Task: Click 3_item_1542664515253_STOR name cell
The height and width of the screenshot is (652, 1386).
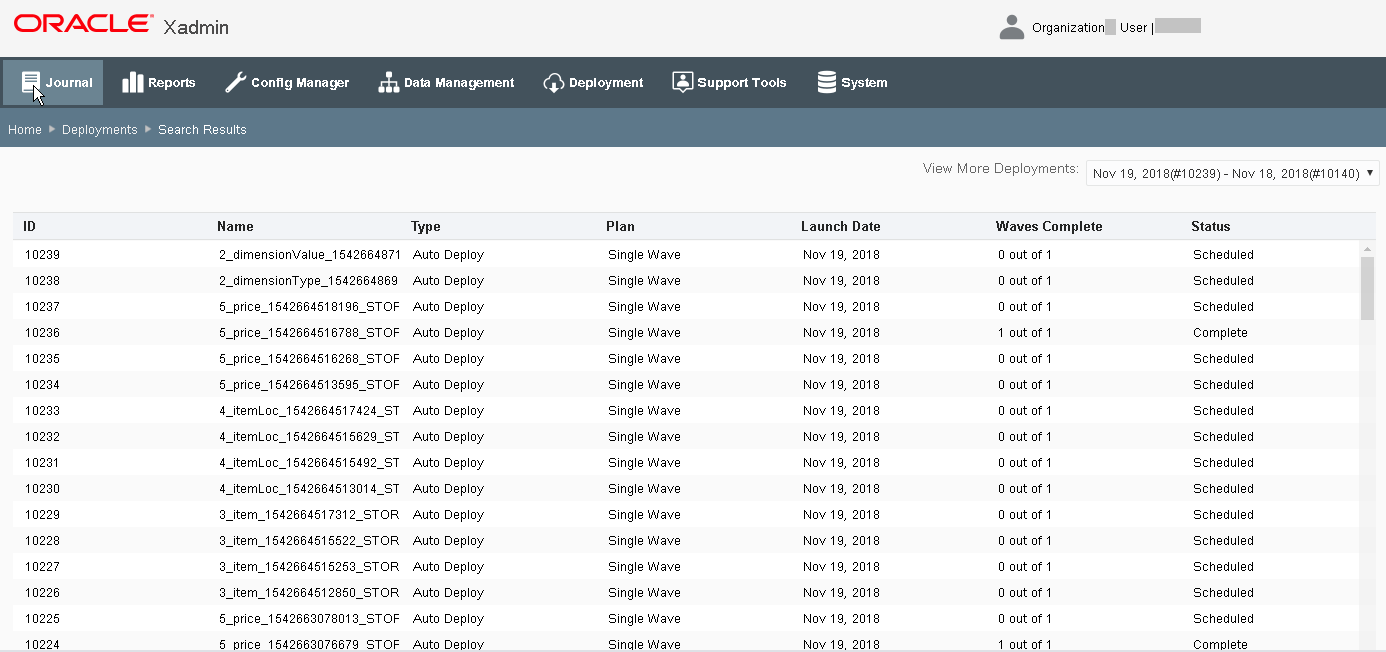Action: pos(309,567)
